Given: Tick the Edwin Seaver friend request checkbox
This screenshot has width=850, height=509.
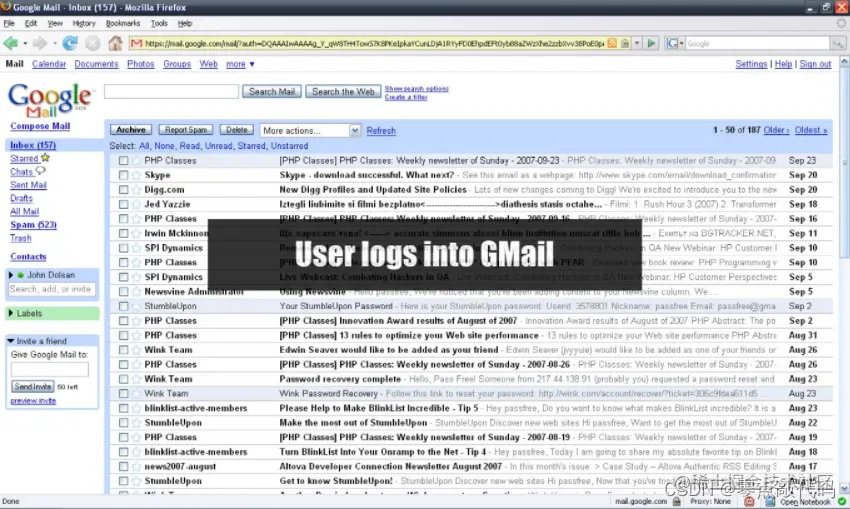Looking at the screenshot, I should point(124,350).
